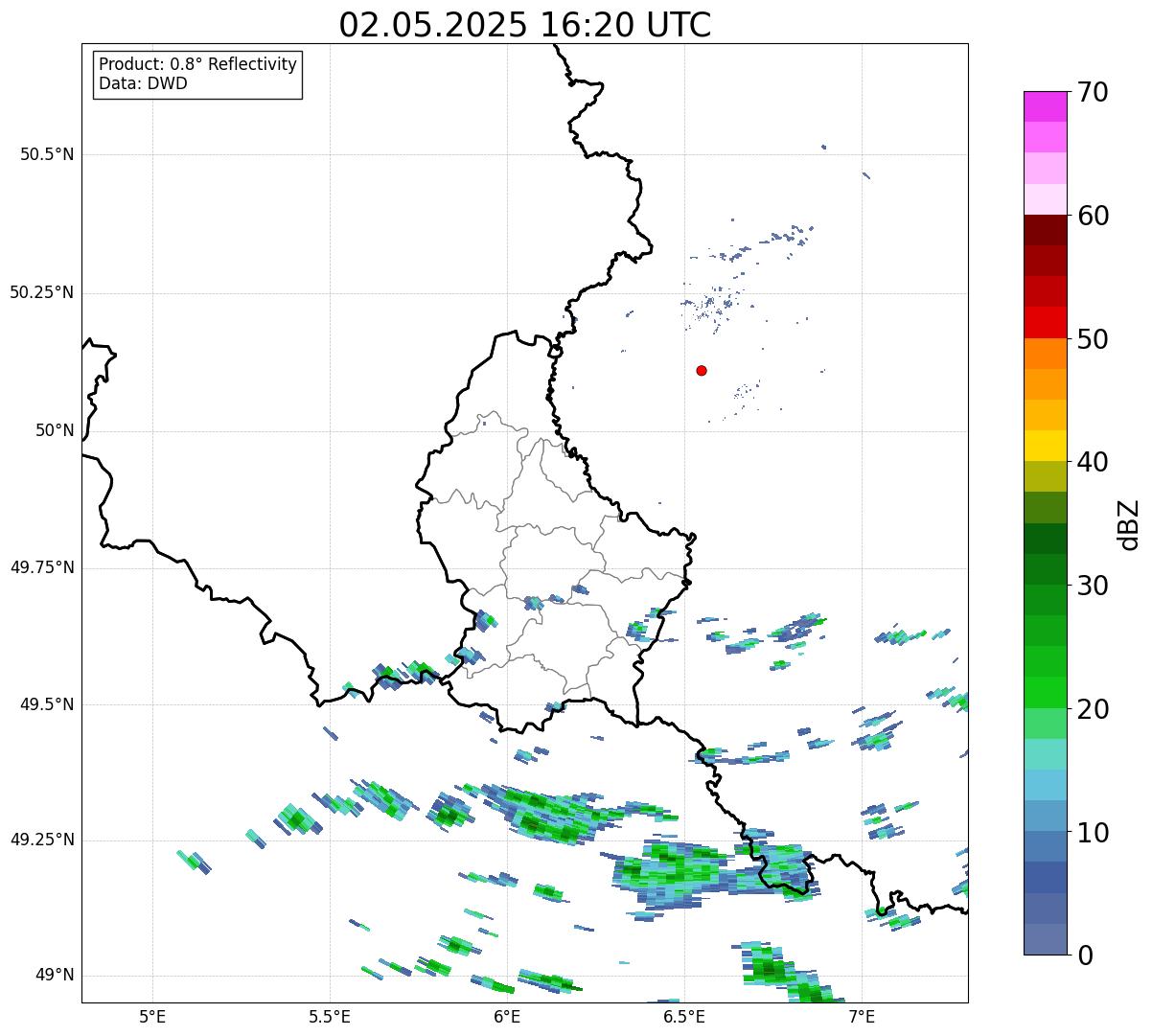
Task: Click the 5.5°E longitude label
Action: pos(330,1016)
